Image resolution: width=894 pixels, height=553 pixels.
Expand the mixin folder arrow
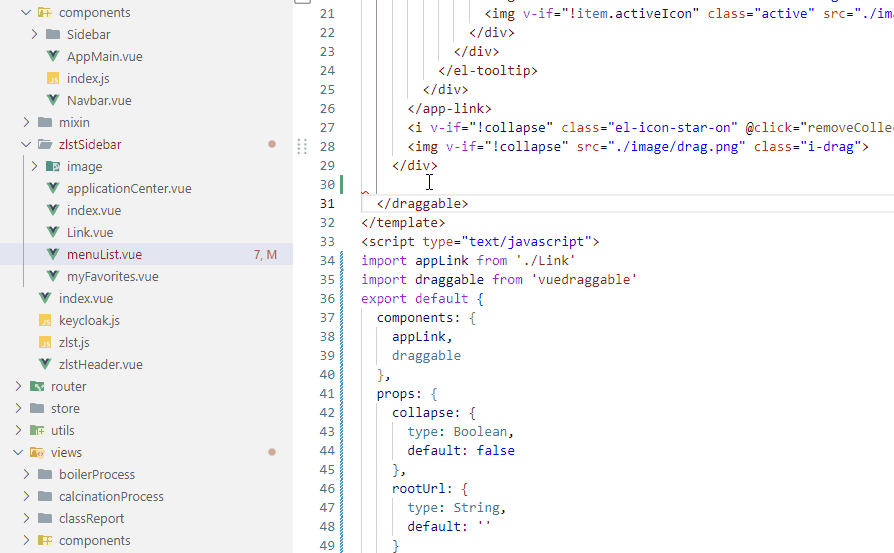click(x=26, y=123)
